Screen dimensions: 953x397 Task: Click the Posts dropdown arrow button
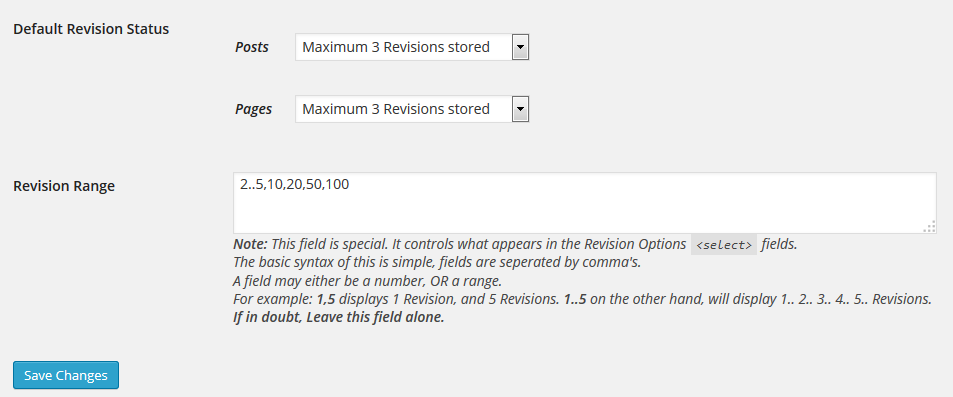(520, 47)
